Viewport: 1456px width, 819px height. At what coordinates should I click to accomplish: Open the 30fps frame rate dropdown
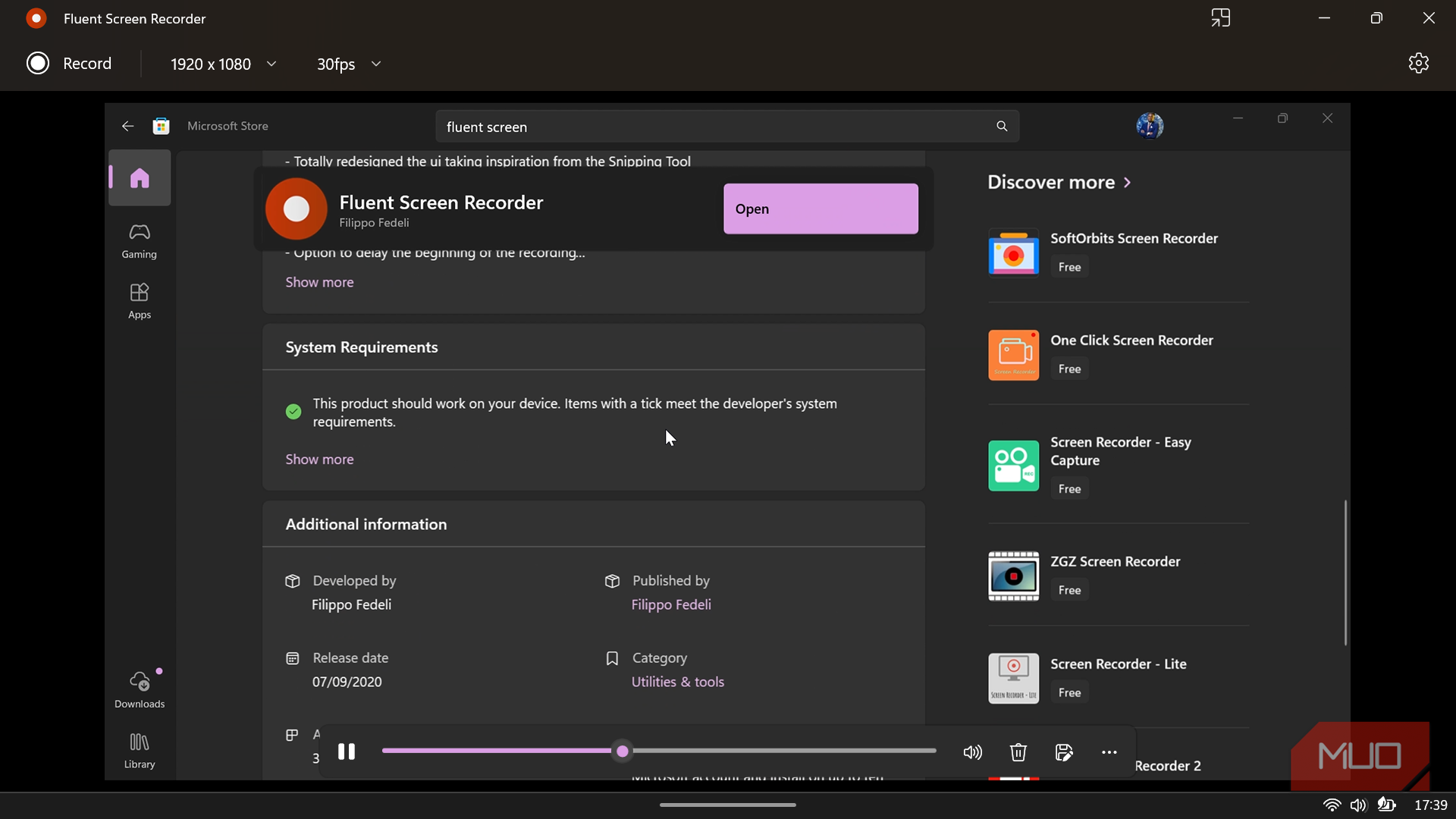[348, 64]
